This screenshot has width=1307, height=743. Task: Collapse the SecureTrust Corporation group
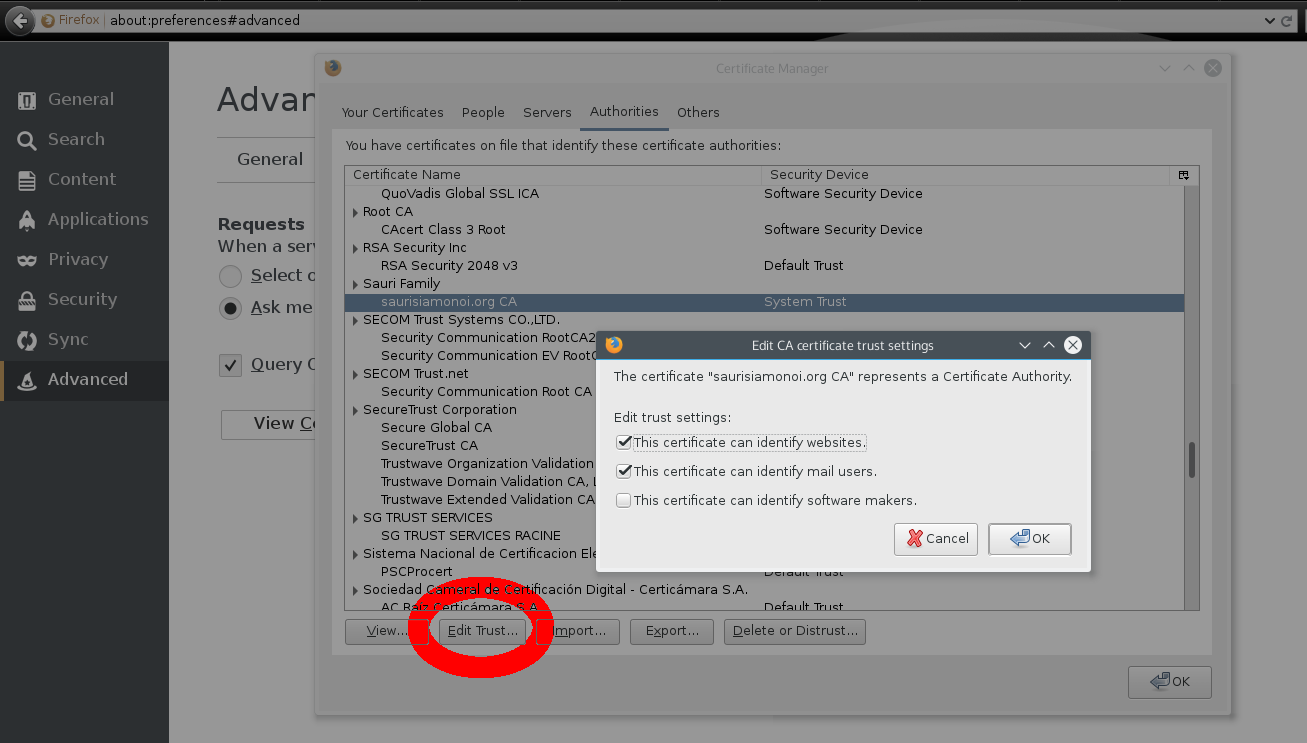click(x=355, y=410)
